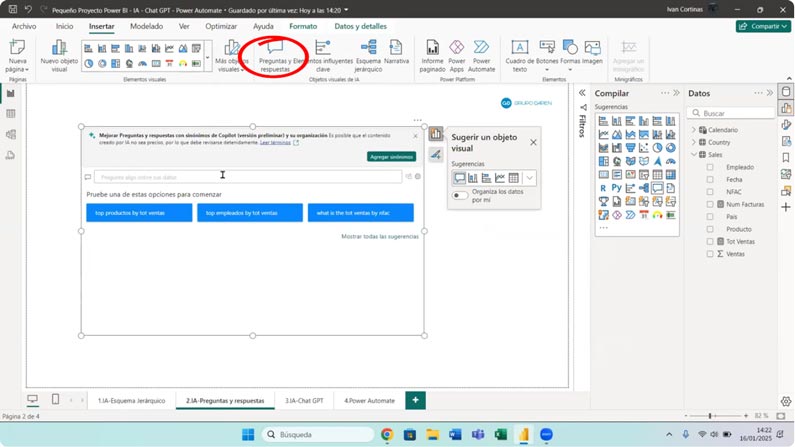Toggle Organiza los datos por mí switch
795x447 pixels.
460,196
